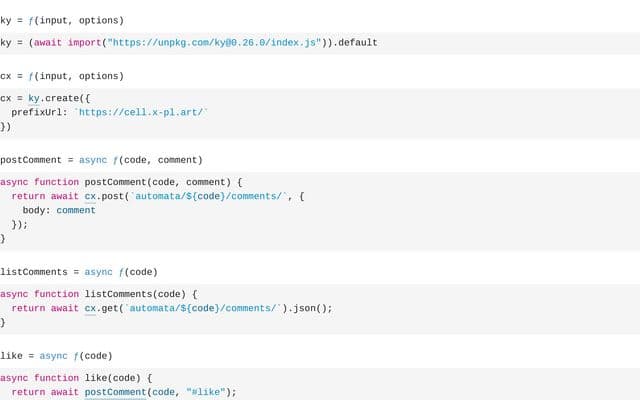This screenshot has width=640, height=400.
Task: Place cursor at the "#like" string literal
Action: pos(206,392)
